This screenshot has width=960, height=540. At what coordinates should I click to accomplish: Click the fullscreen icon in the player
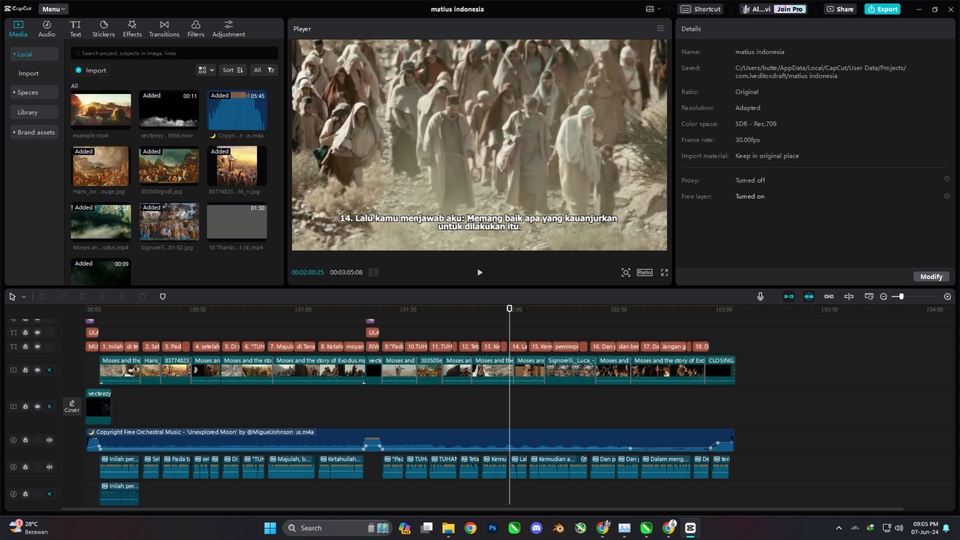coord(664,272)
